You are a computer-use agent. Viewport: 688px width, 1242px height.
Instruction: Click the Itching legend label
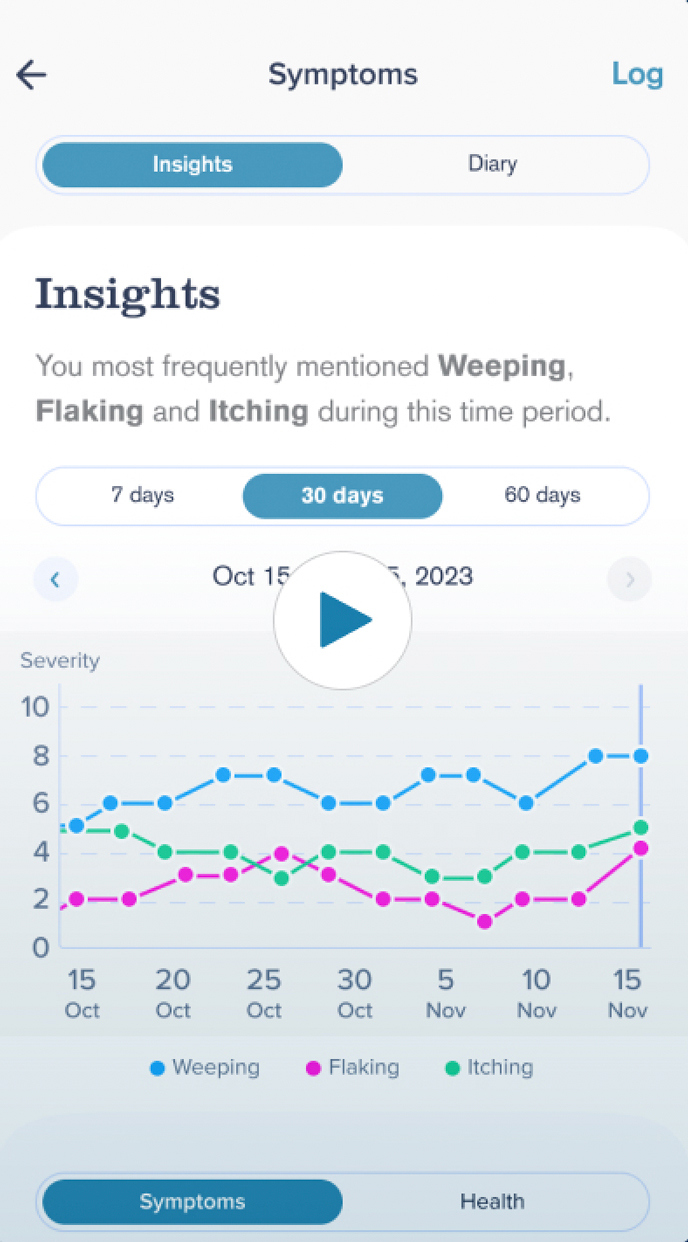(x=499, y=1068)
